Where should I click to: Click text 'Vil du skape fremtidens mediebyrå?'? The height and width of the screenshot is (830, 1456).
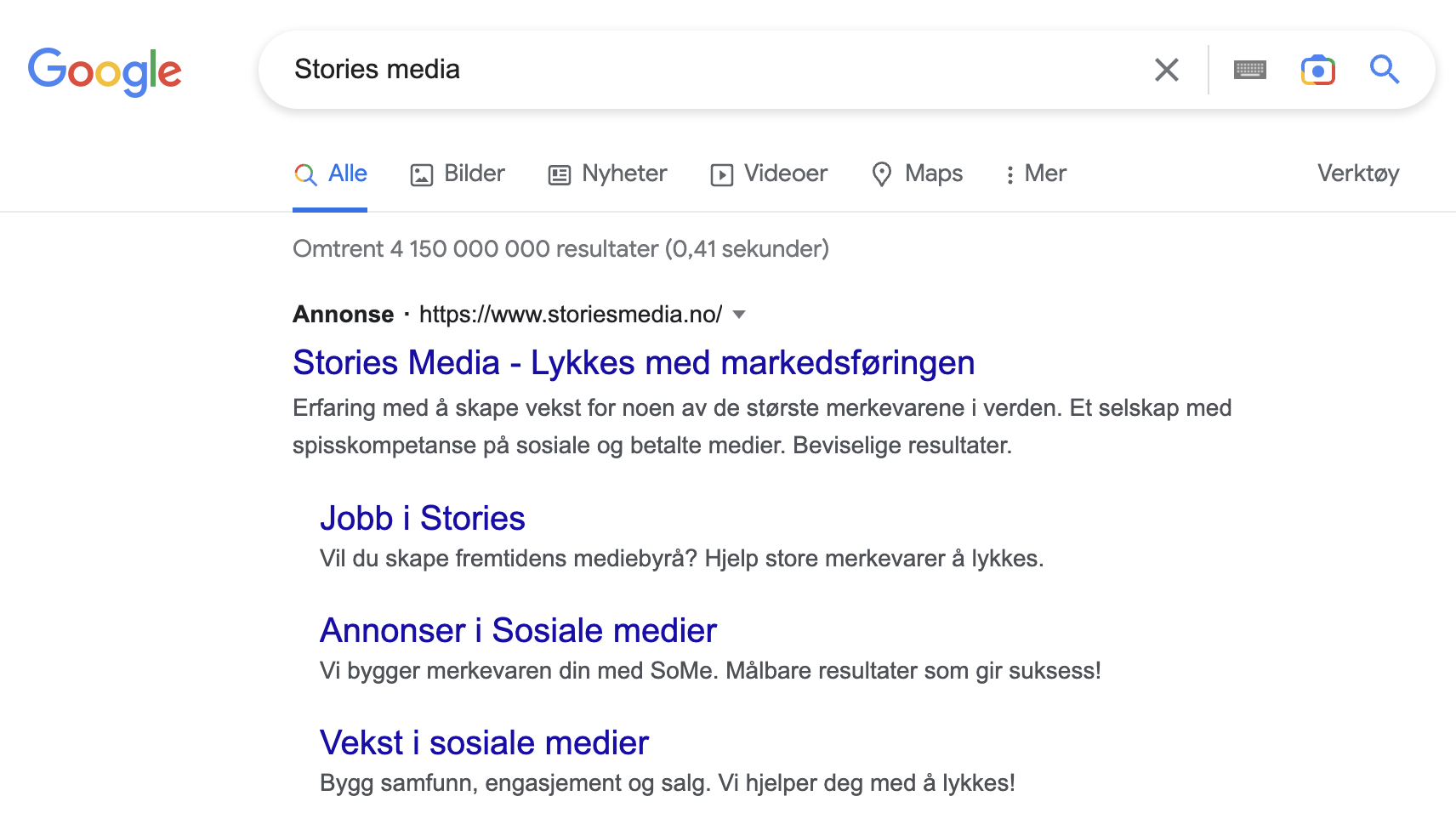pos(509,559)
